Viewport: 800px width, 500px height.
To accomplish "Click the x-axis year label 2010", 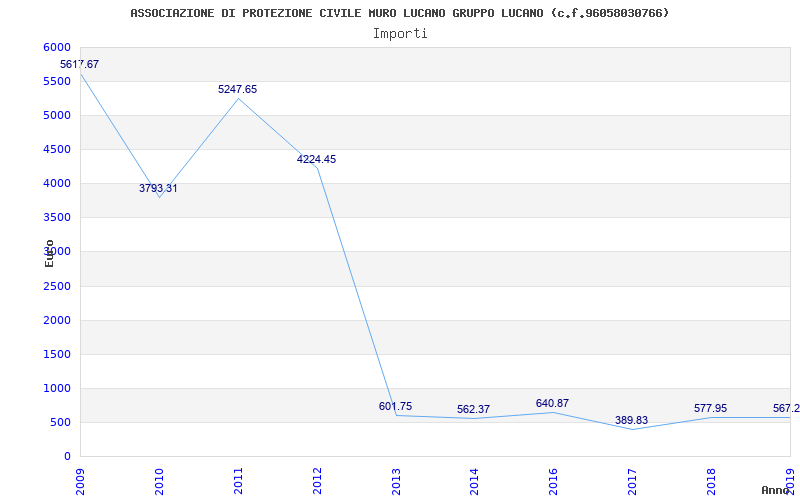I will [159, 481].
